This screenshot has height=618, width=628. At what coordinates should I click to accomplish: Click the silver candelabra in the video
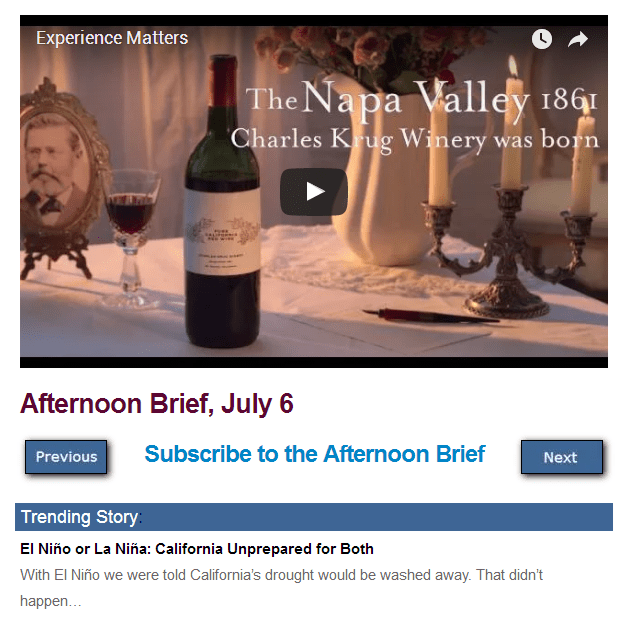(509, 248)
